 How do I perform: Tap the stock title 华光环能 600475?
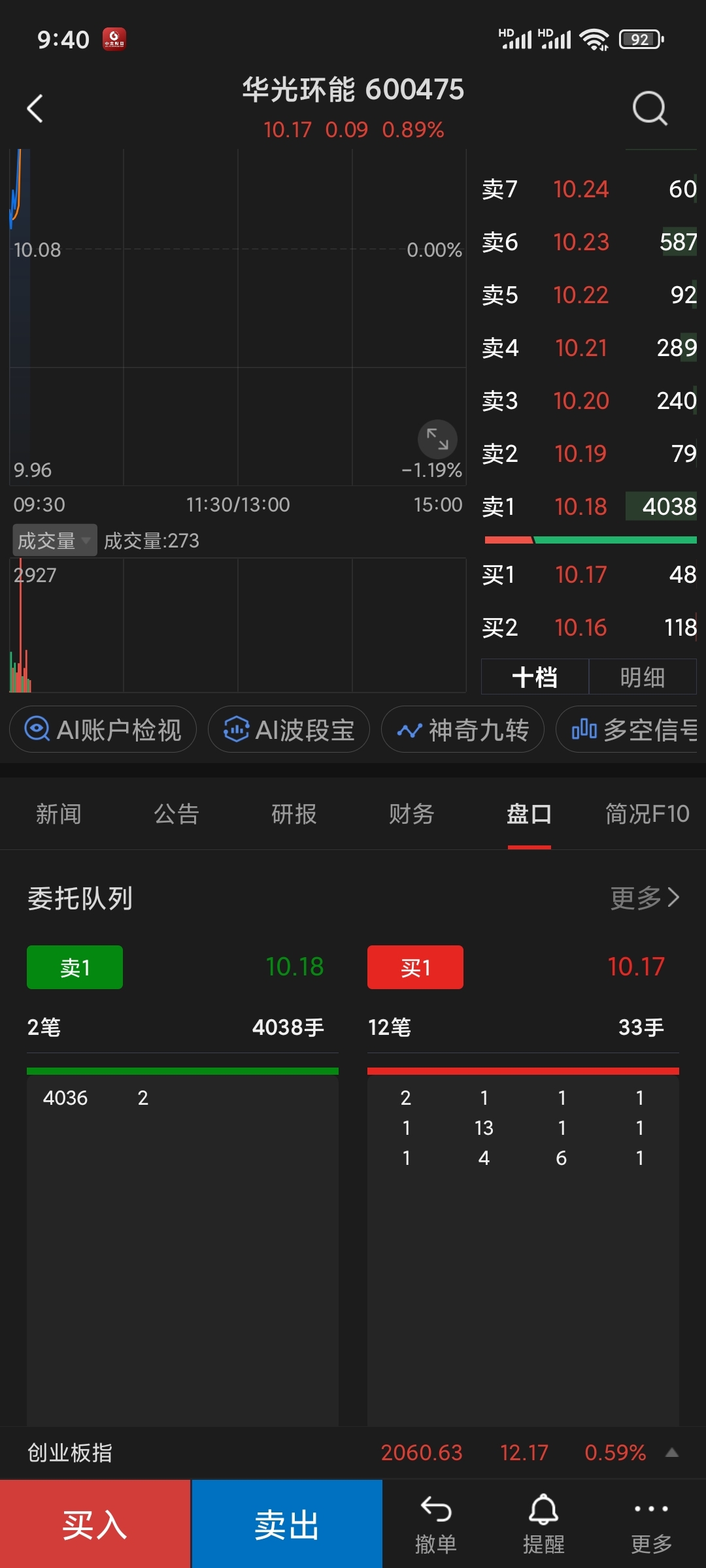coord(353,90)
